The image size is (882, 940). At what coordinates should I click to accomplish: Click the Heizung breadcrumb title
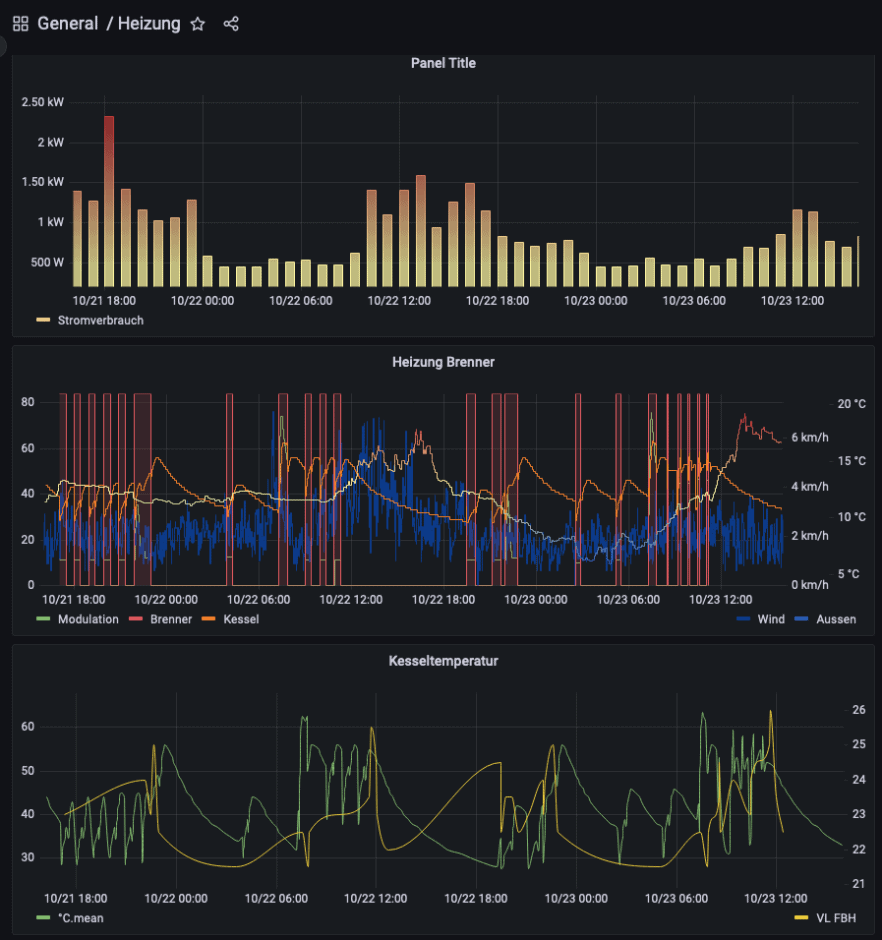coord(149,24)
